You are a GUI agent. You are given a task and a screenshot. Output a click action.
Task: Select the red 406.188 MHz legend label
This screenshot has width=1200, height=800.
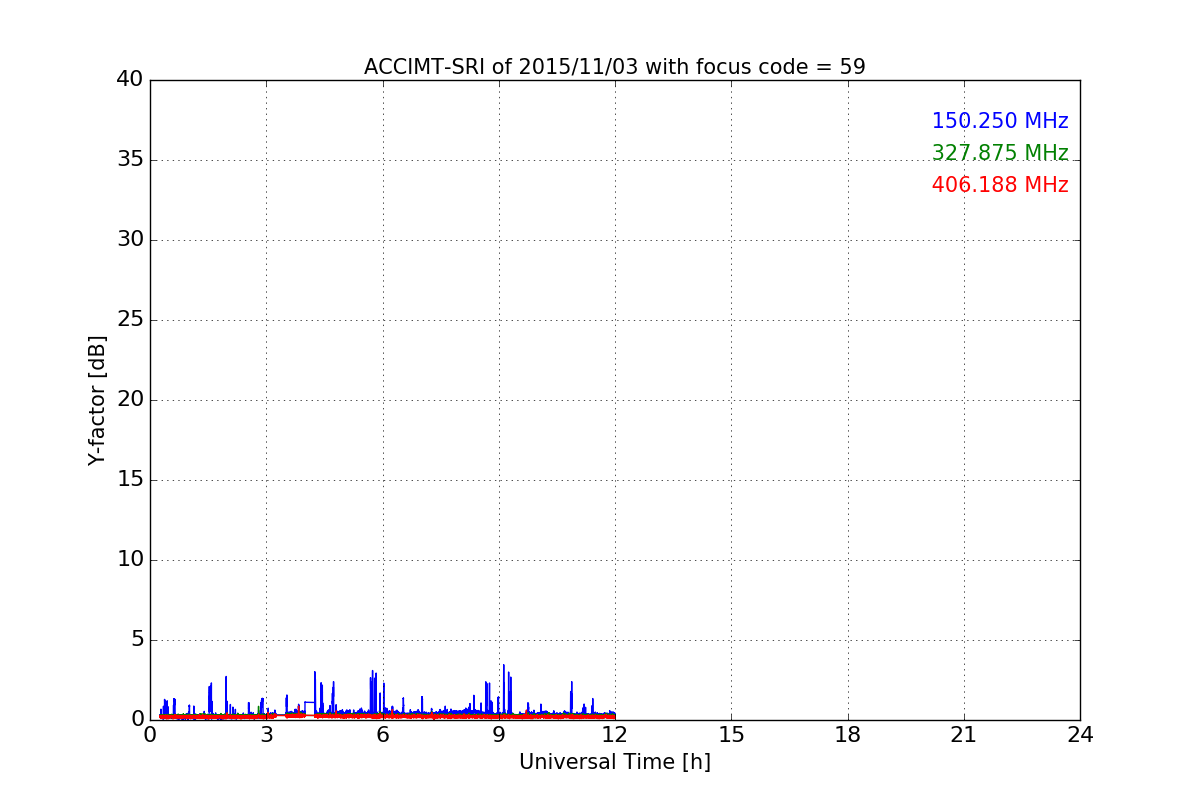click(1000, 185)
